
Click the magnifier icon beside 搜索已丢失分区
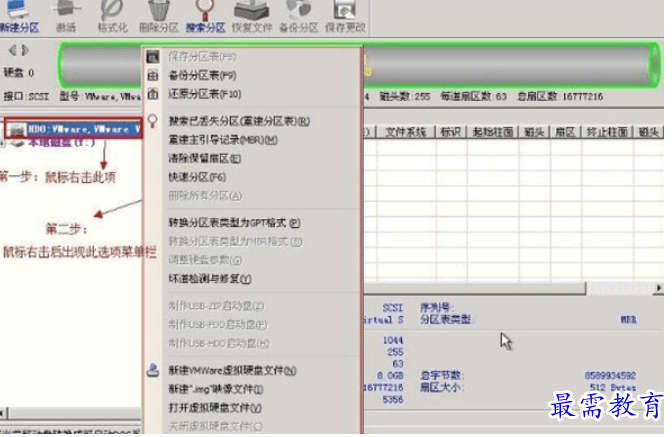click(153, 121)
